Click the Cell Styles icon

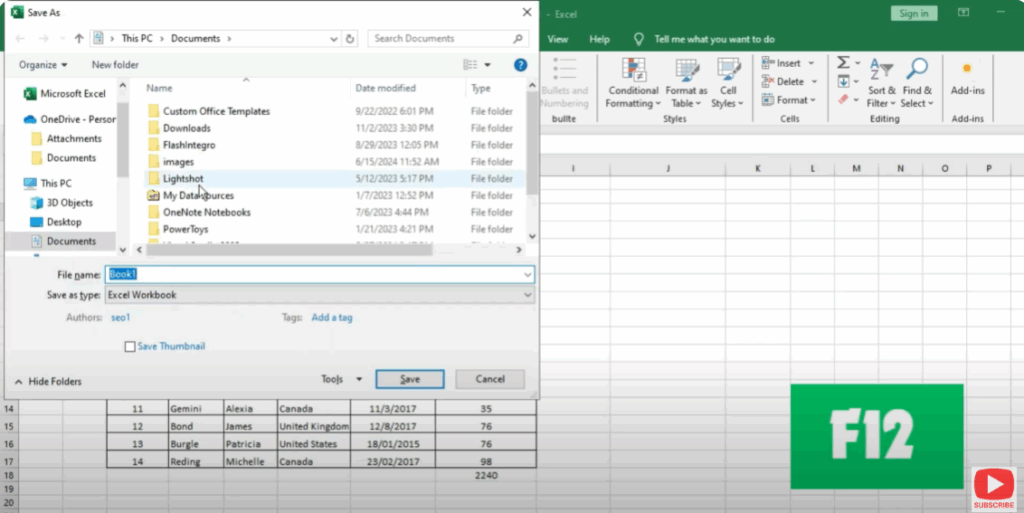pos(728,71)
